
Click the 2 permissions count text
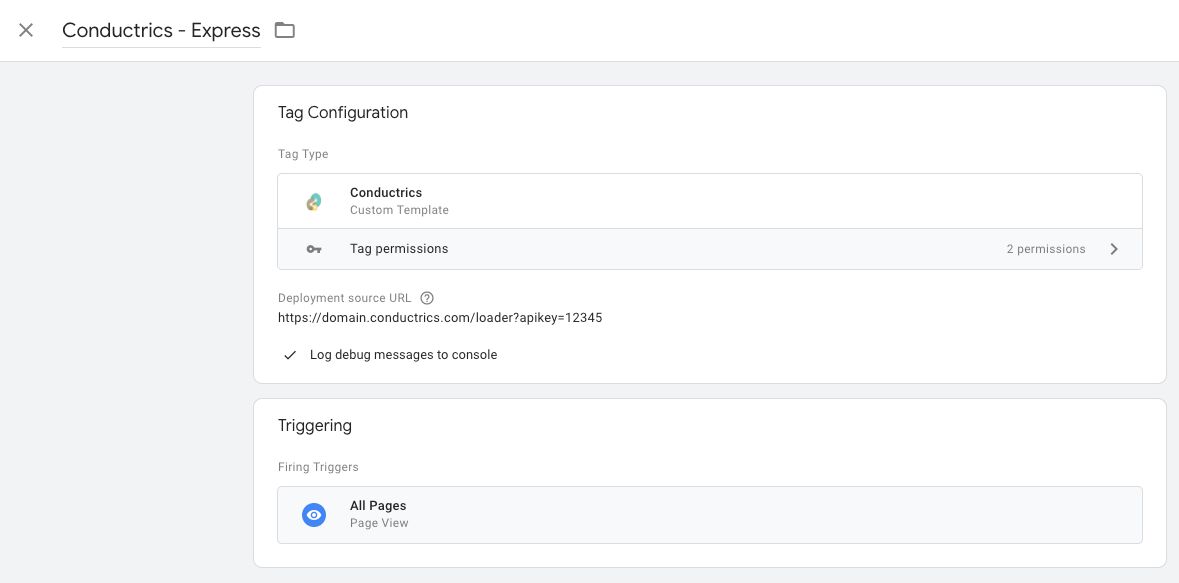[x=1046, y=249]
